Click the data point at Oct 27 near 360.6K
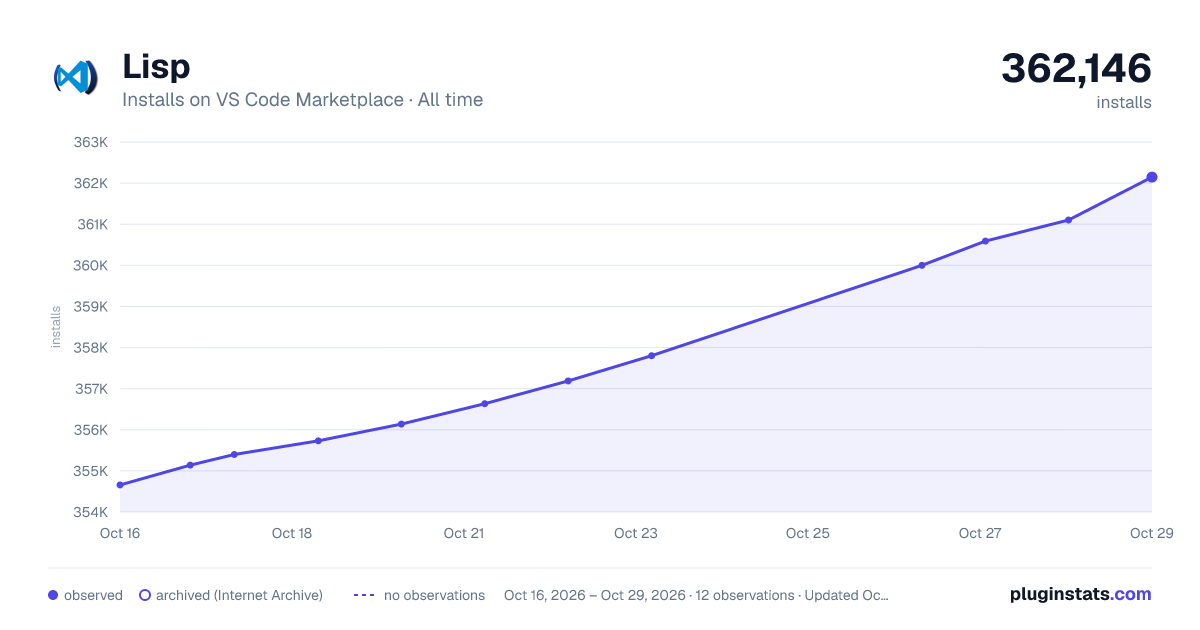Image resolution: width=1200 pixels, height=630 pixels. [x=985, y=241]
